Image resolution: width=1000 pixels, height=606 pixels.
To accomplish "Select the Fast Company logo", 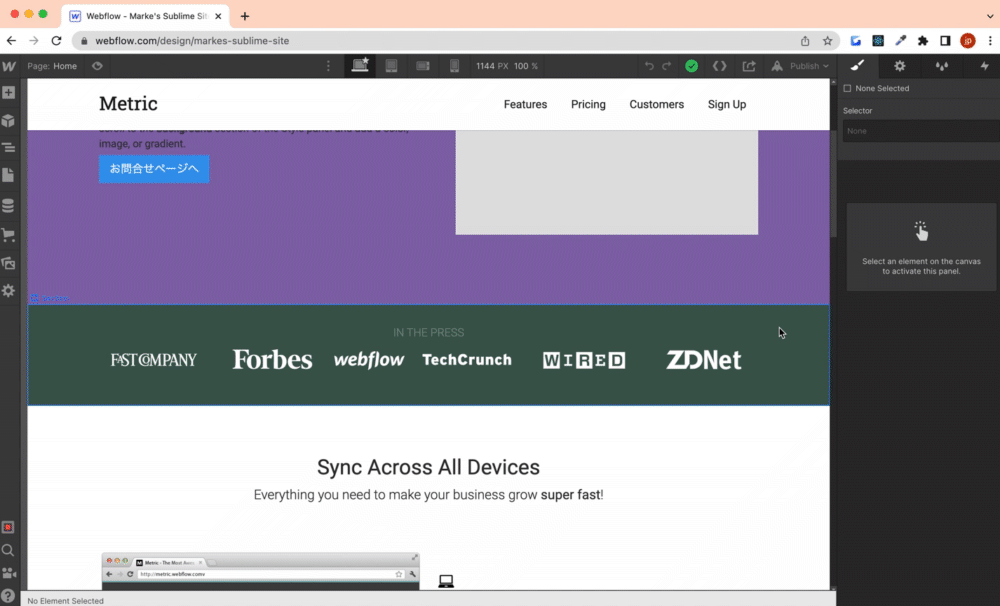I will tap(154, 360).
